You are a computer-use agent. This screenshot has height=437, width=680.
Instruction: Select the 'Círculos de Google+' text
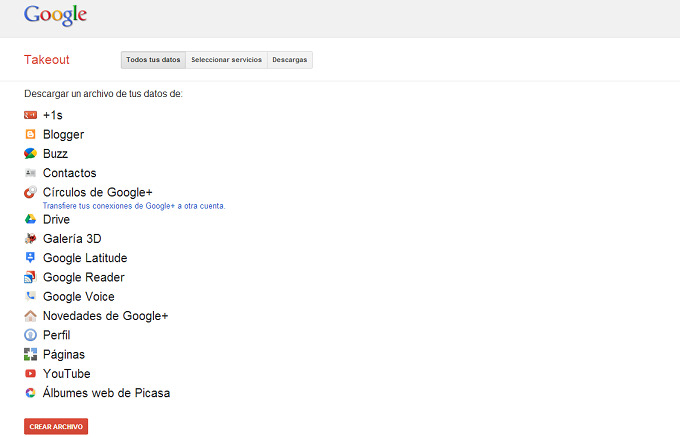[x=98, y=192]
